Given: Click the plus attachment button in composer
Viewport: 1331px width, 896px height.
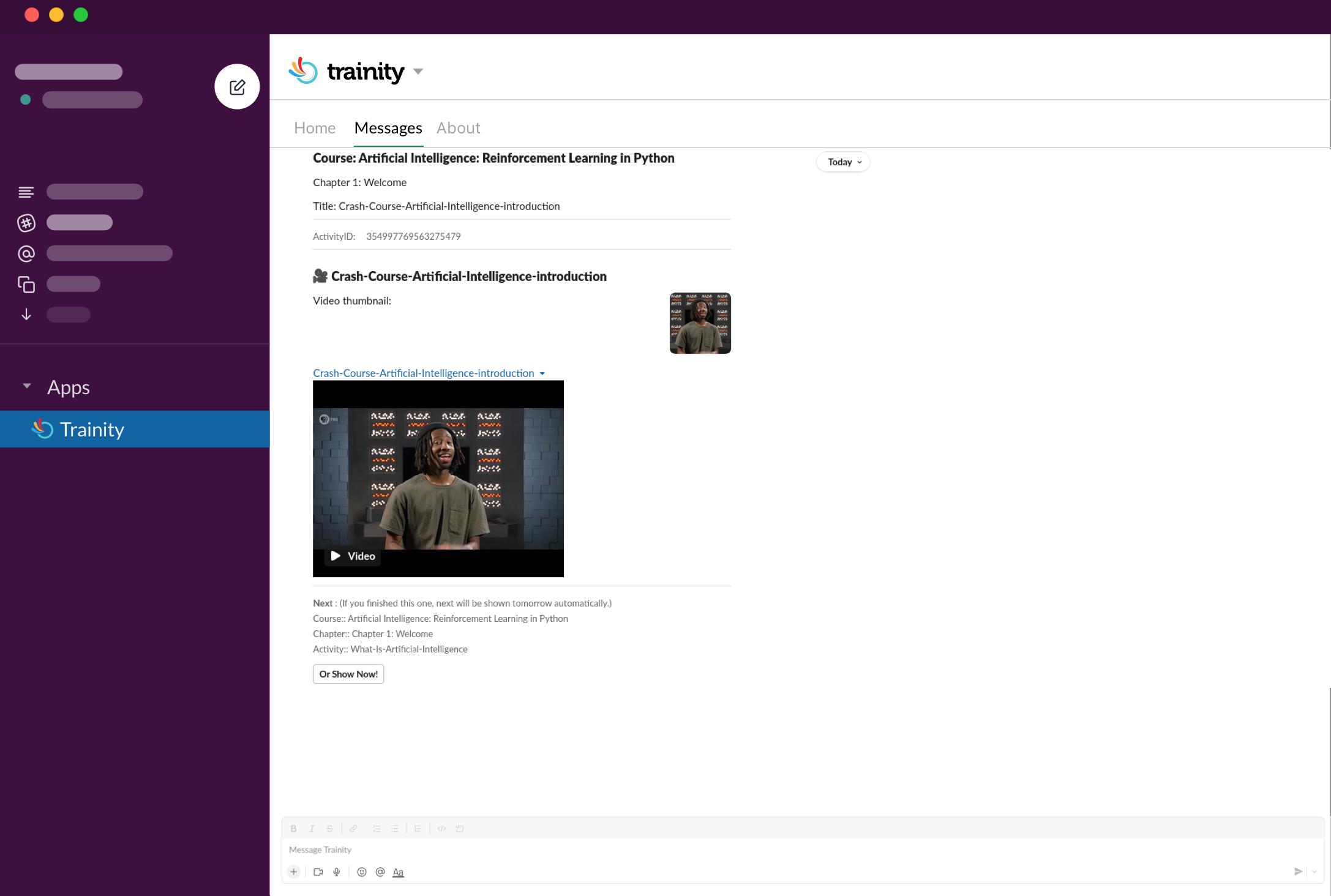Looking at the screenshot, I should tap(294, 872).
